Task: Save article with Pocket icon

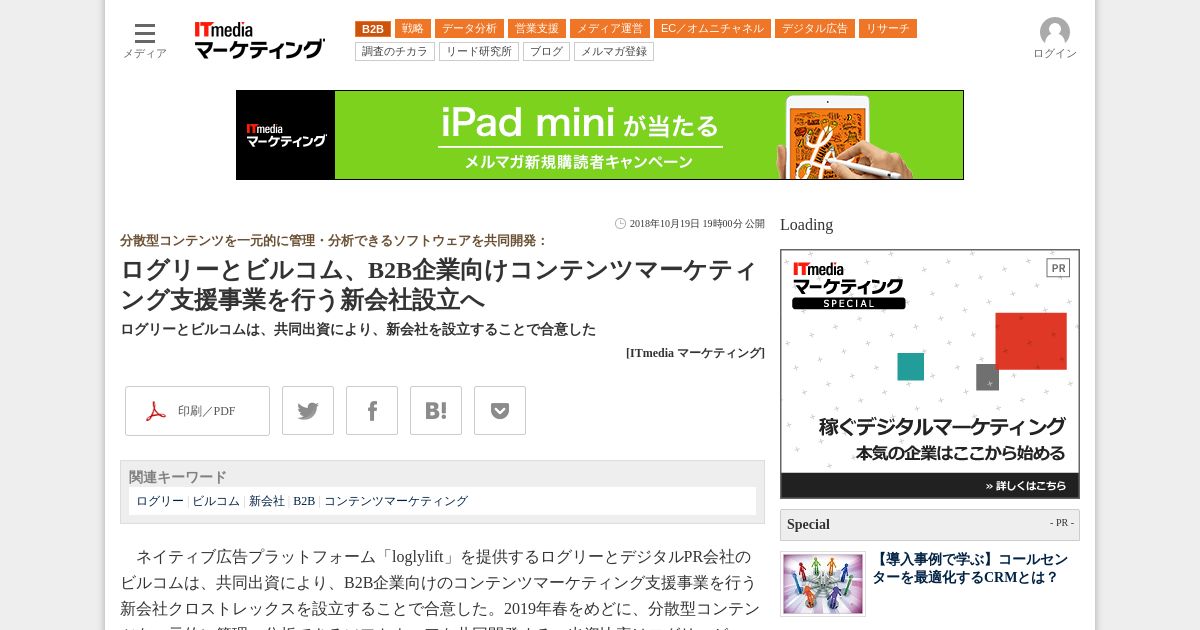Action: pyautogui.click(x=500, y=411)
